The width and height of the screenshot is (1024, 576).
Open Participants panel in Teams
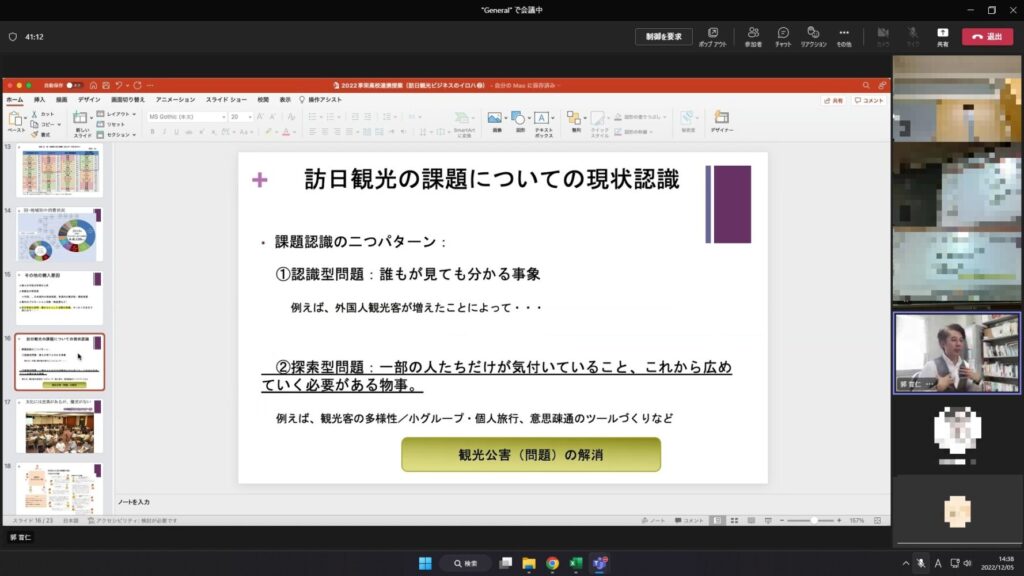(753, 37)
